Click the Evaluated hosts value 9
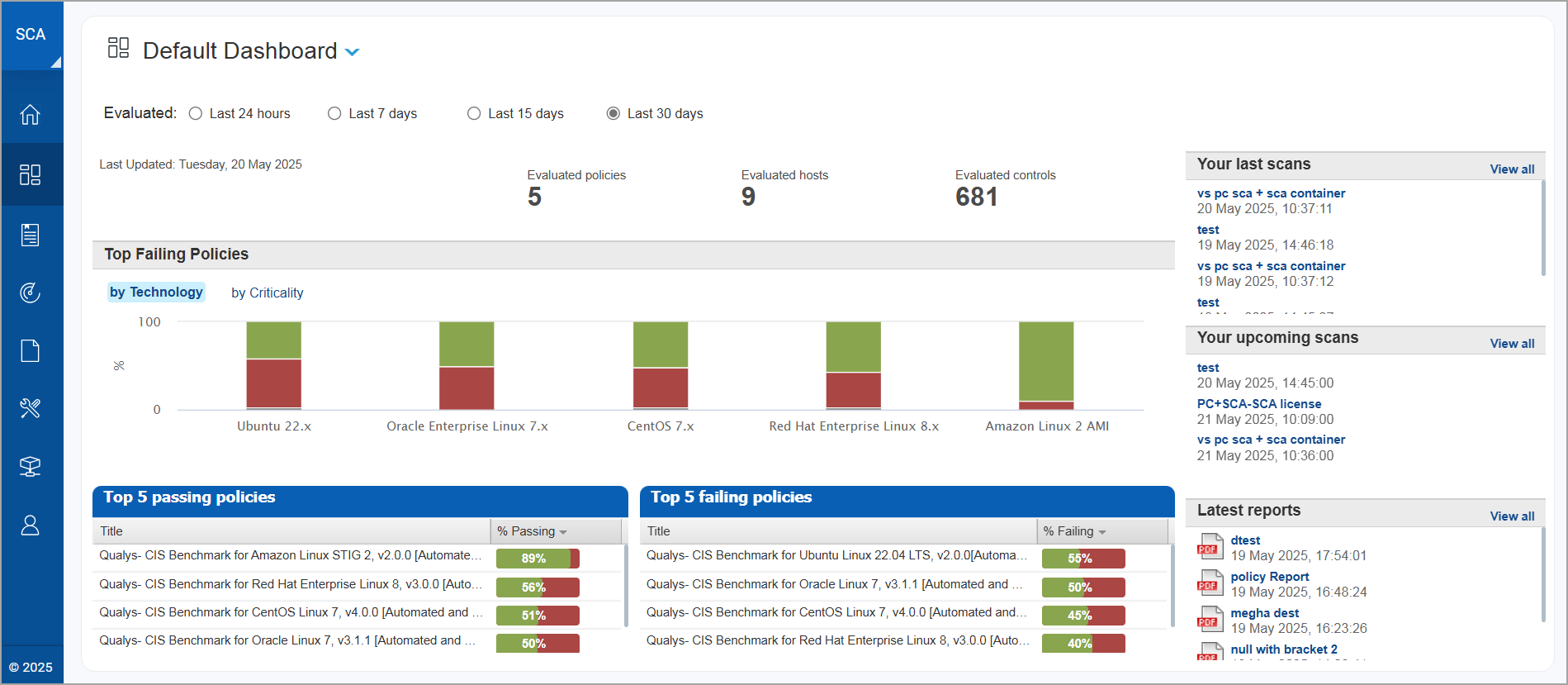1568x685 pixels. [748, 197]
